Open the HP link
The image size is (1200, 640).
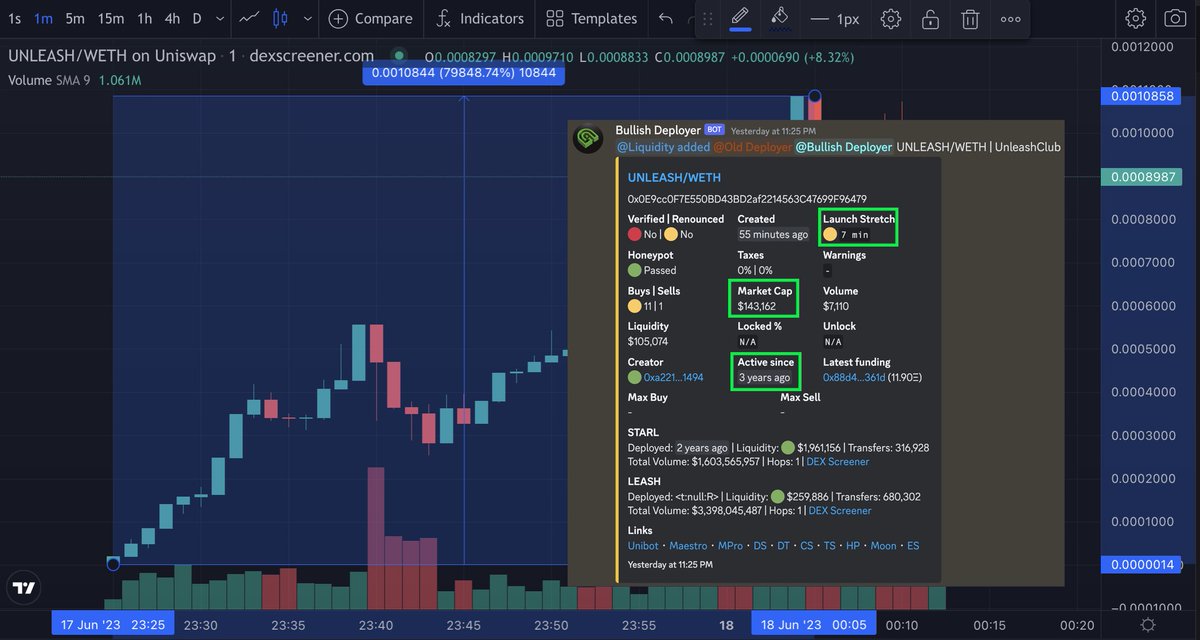(853, 546)
